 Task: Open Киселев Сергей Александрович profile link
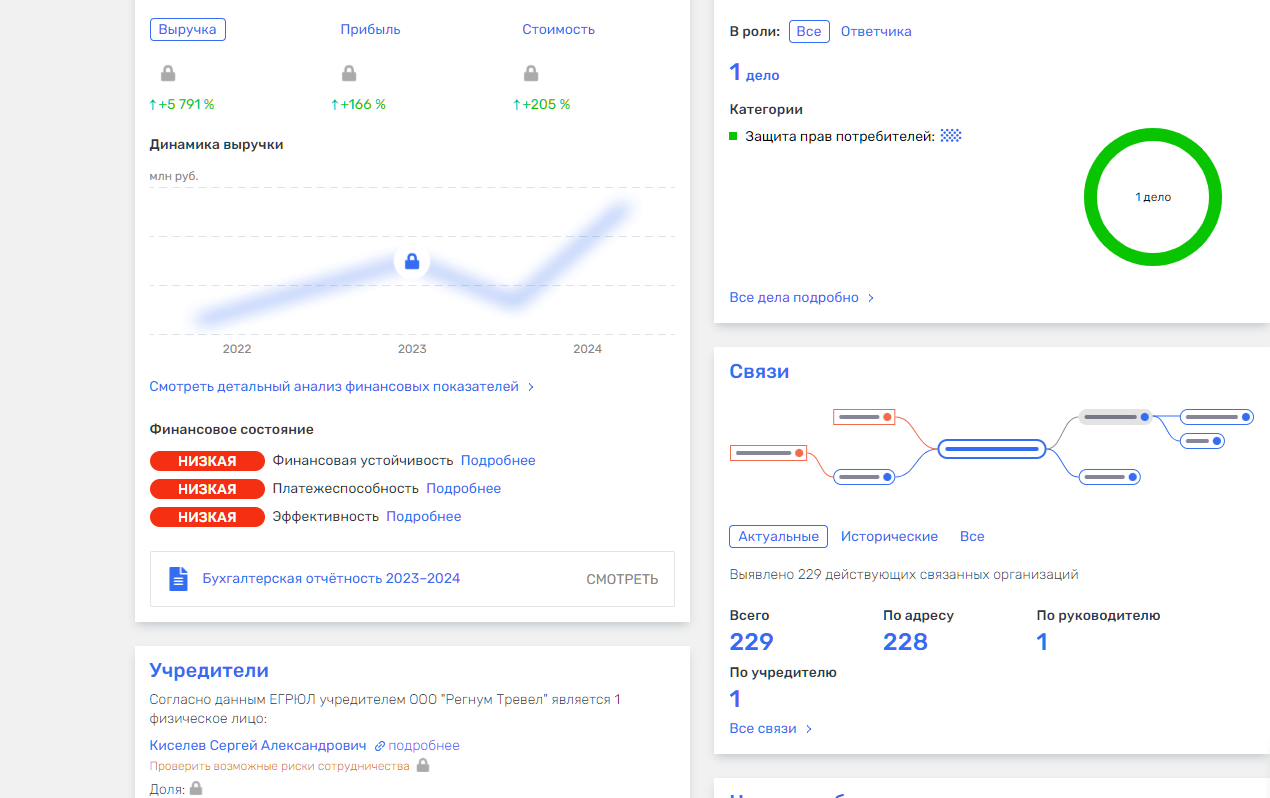tap(257, 745)
